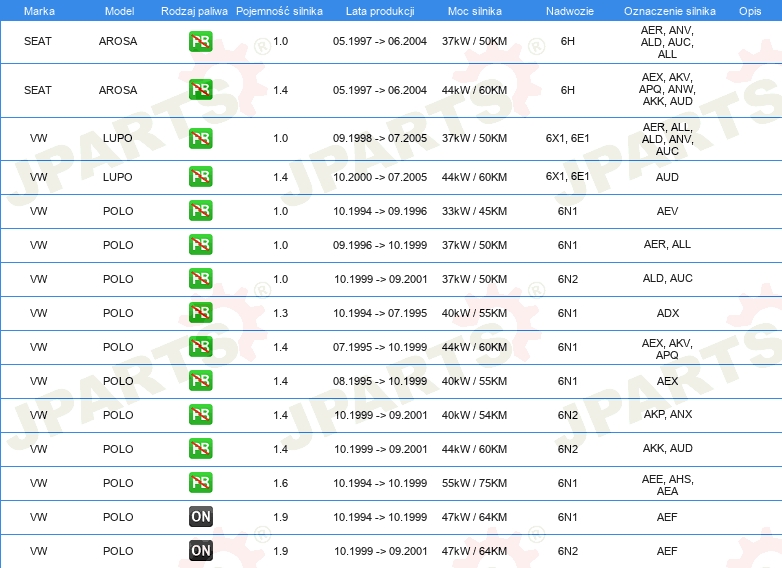This screenshot has width=782, height=568.
Task: Click the LUPO model cell in the 1.0 row
Action: click(118, 138)
